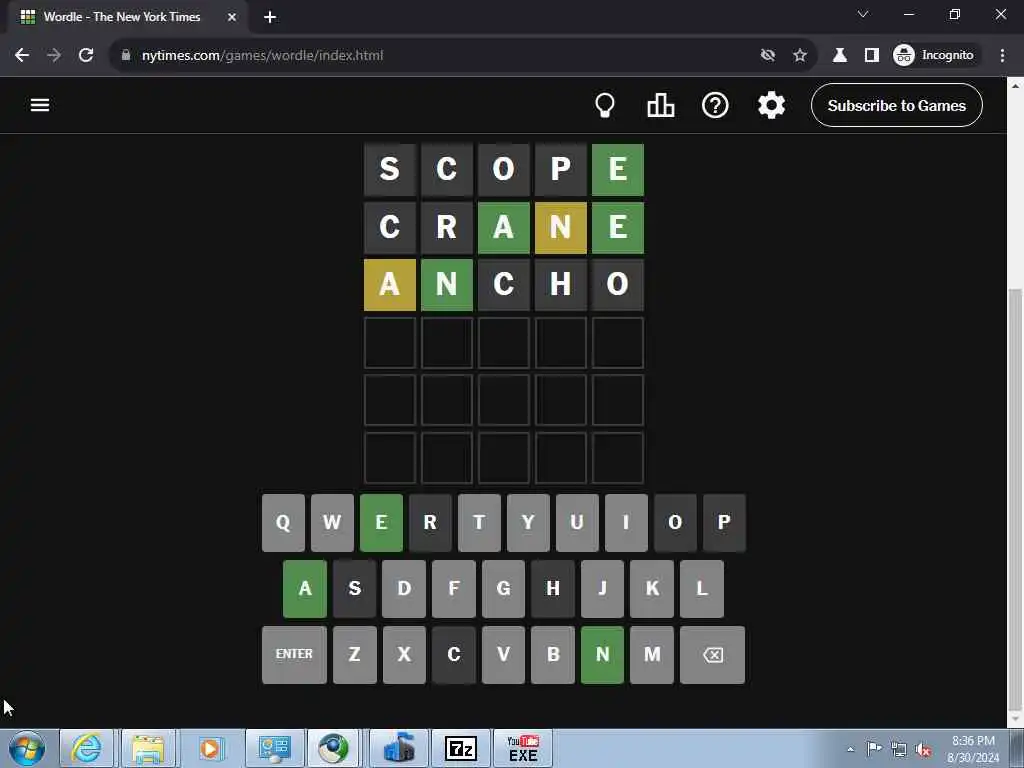The height and width of the screenshot is (768, 1024).
Task: Open a new browser tab
Action: pyautogui.click(x=270, y=17)
